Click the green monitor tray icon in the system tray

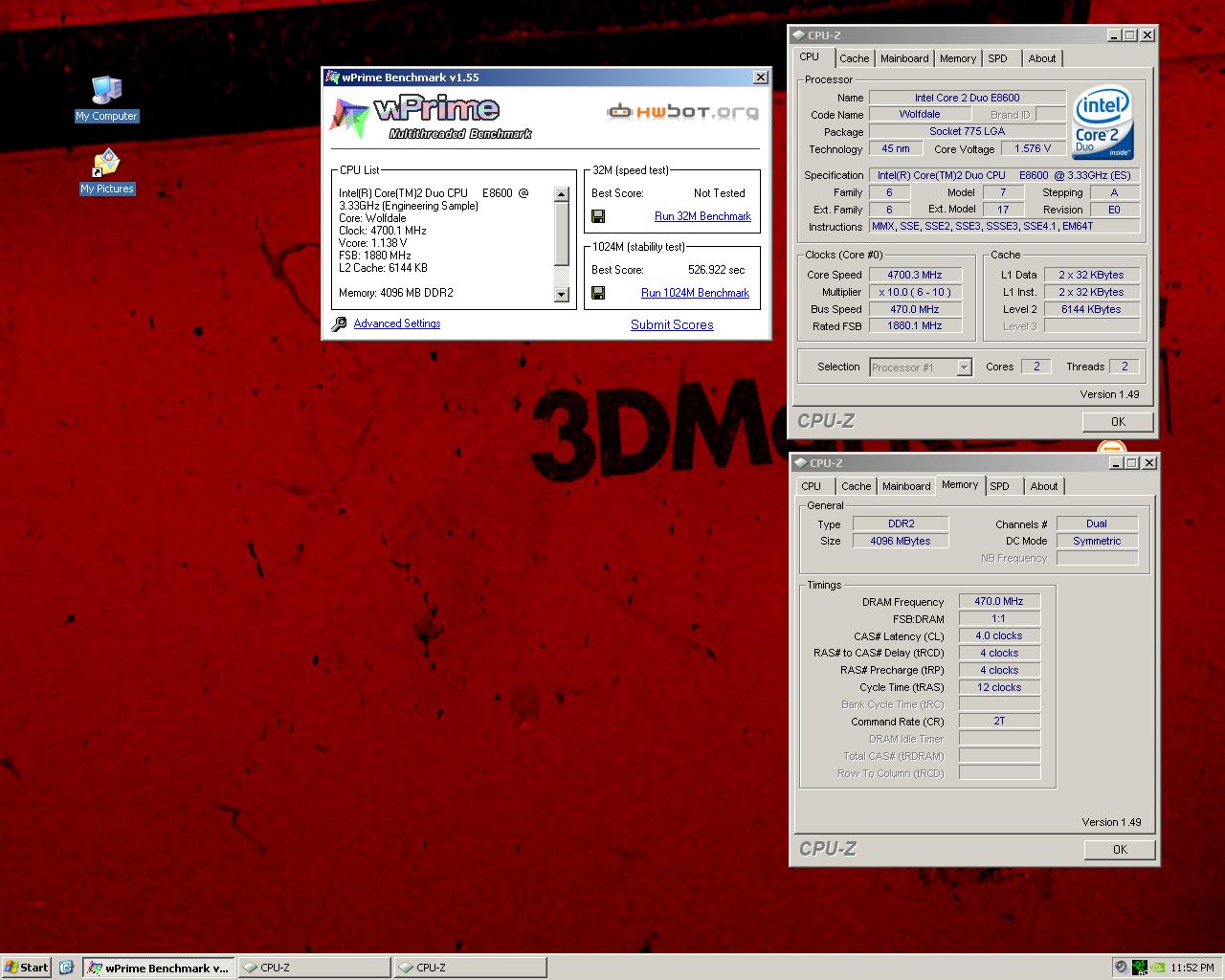point(1140,968)
